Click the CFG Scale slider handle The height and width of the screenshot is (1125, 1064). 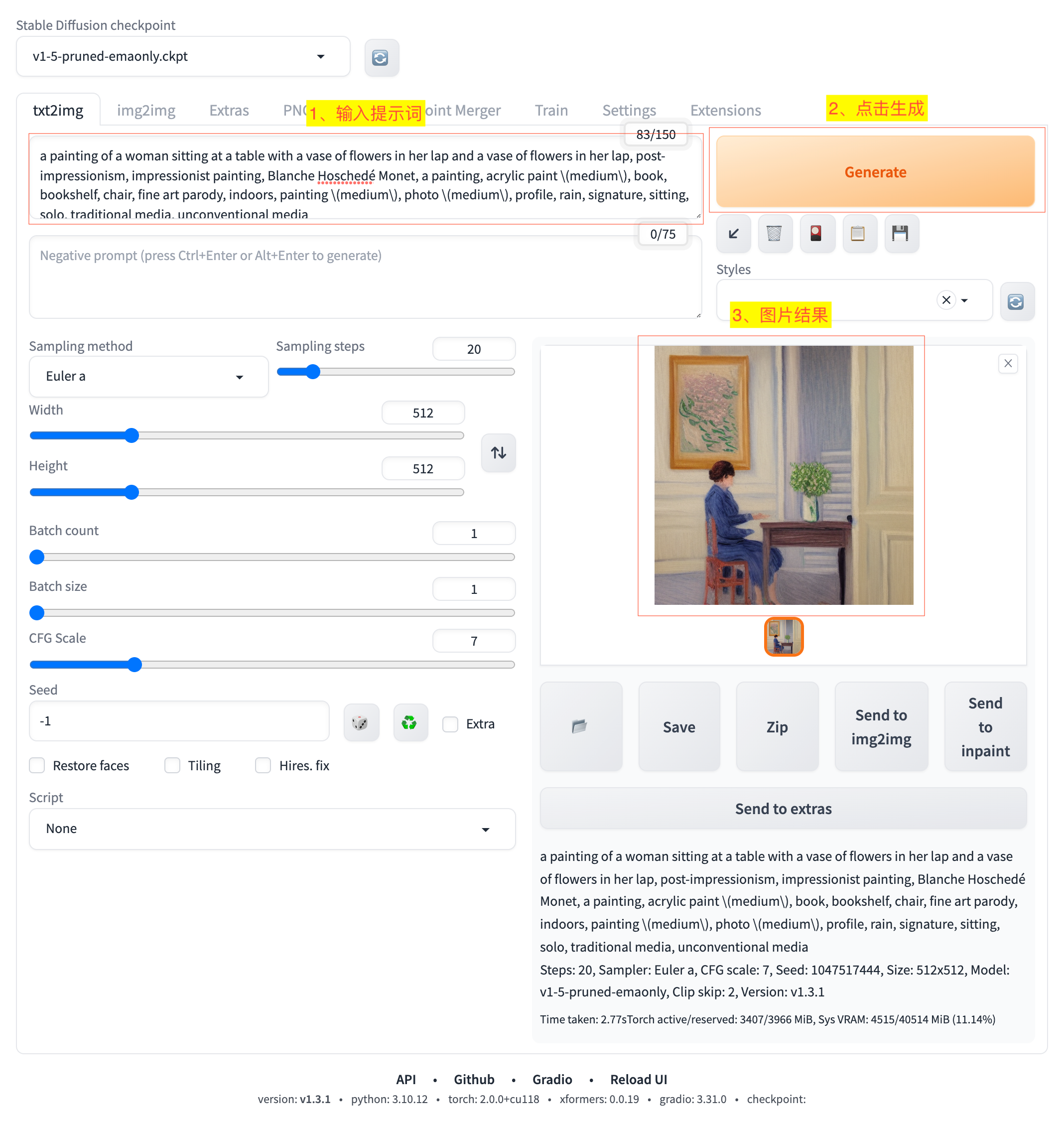134,664
